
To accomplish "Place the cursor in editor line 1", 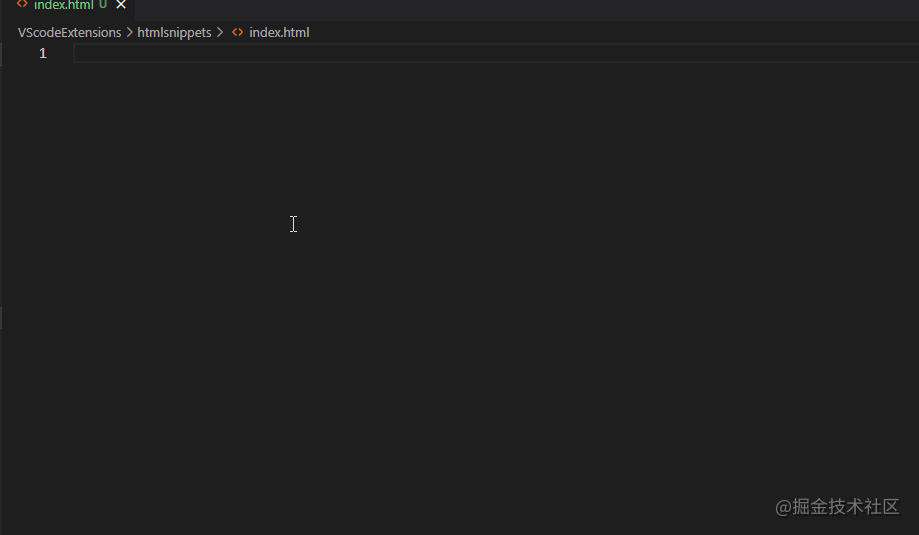I will (x=496, y=53).
